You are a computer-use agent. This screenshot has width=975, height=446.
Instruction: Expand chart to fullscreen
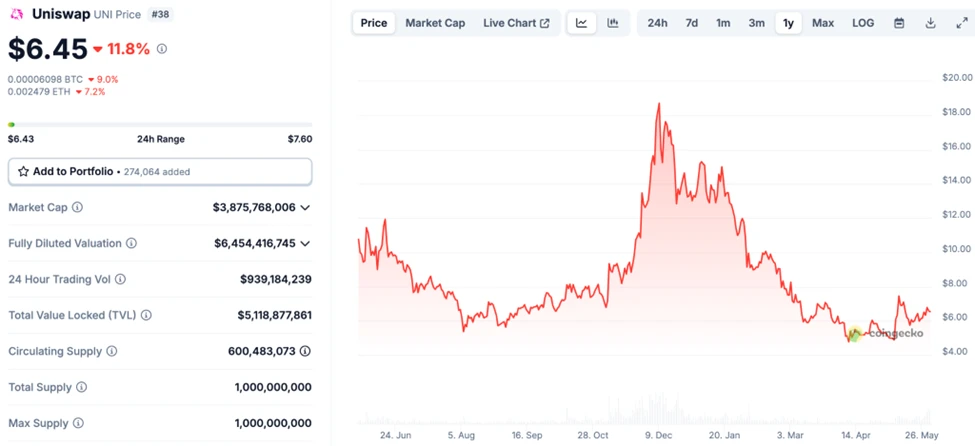961,23
